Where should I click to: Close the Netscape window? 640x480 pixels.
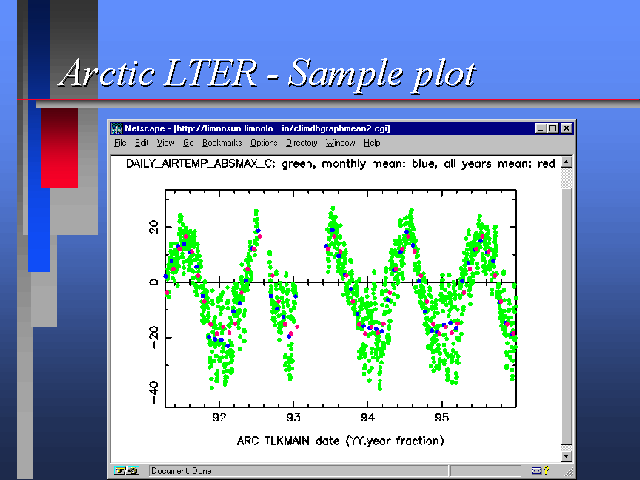[x=566, y=129]
